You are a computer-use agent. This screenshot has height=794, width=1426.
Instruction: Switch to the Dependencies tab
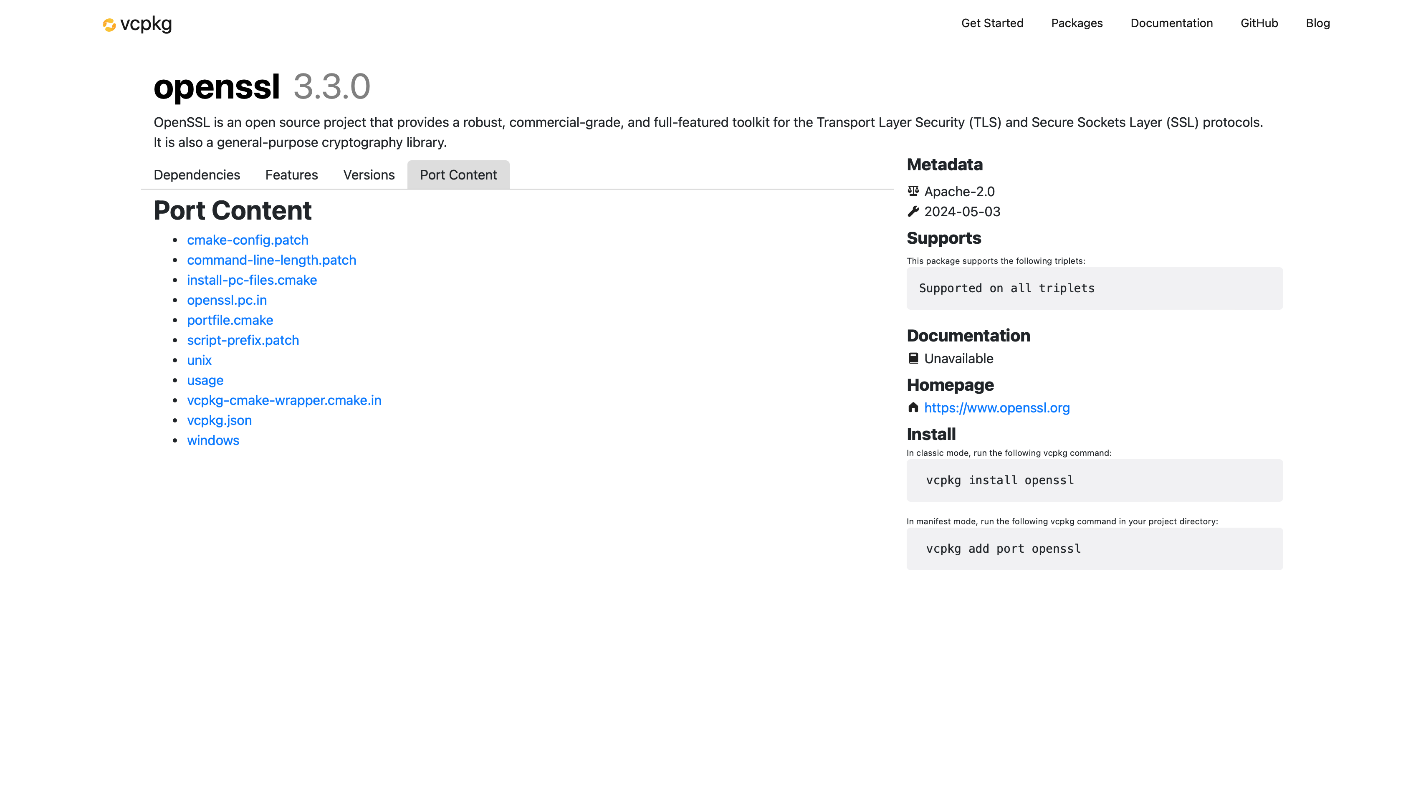tap(196, 174)
